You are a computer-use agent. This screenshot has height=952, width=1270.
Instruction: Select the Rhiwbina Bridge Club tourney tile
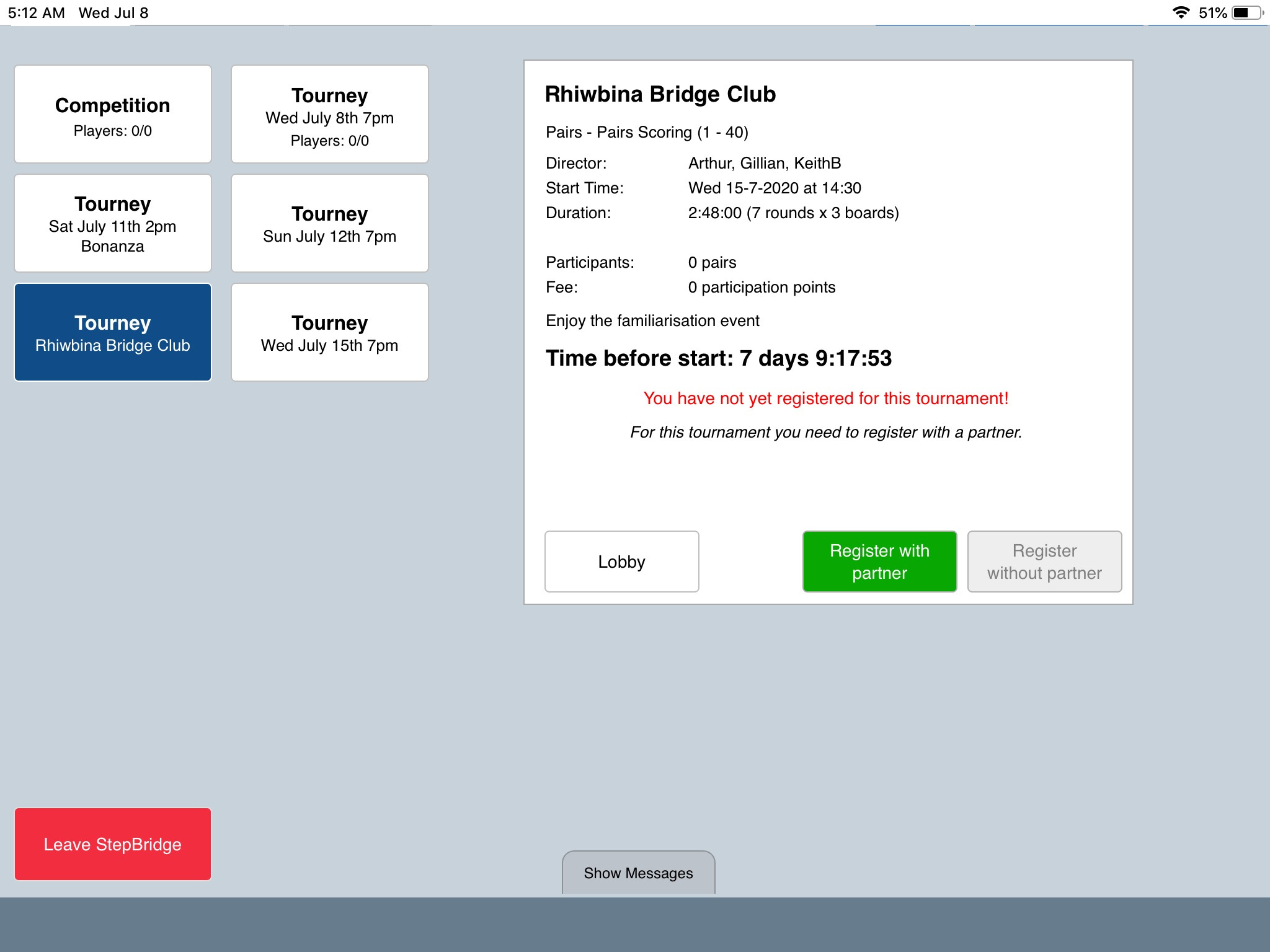tap(112, 333)
